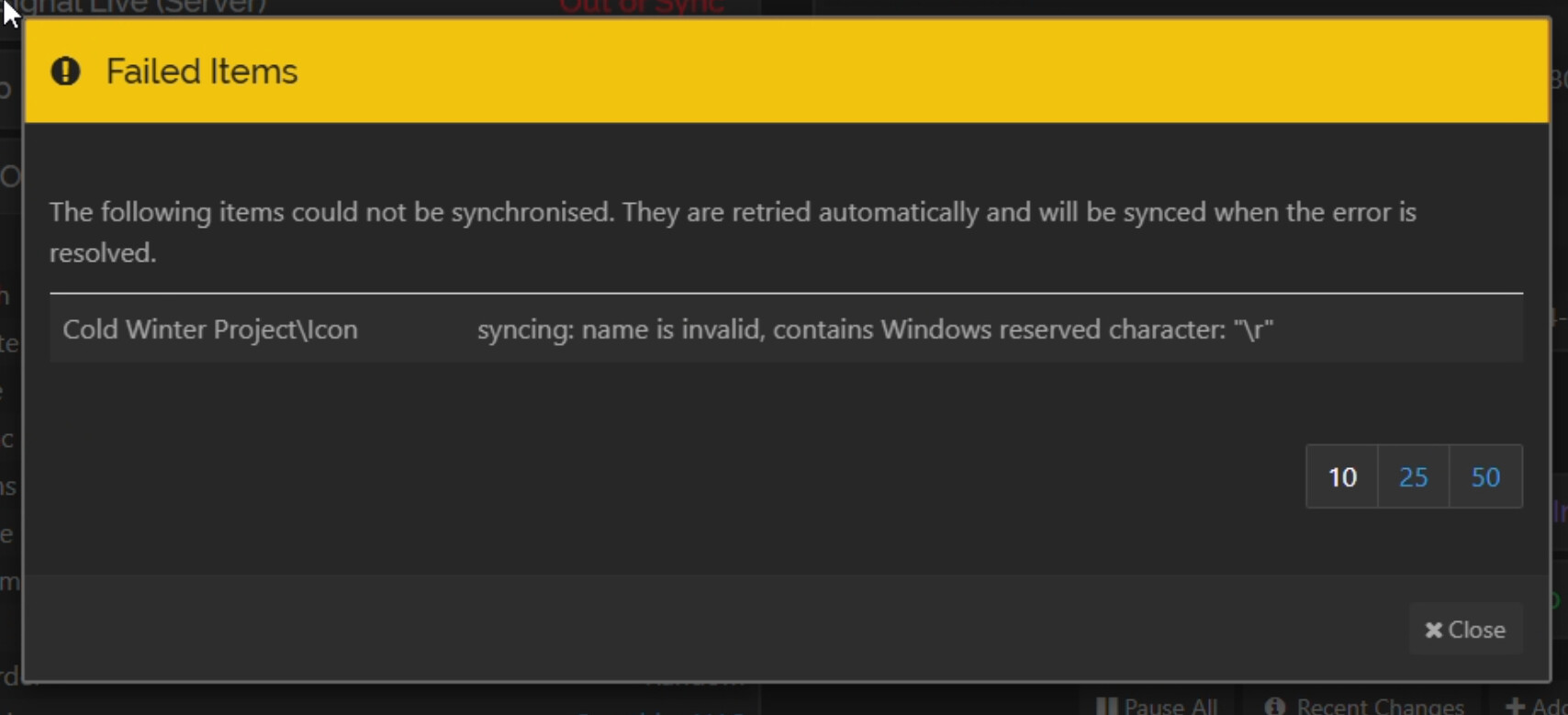Click the info circle icon beside Recent Changes
Viewport: 1568px width, 715px height.
tap(1275, 706)
